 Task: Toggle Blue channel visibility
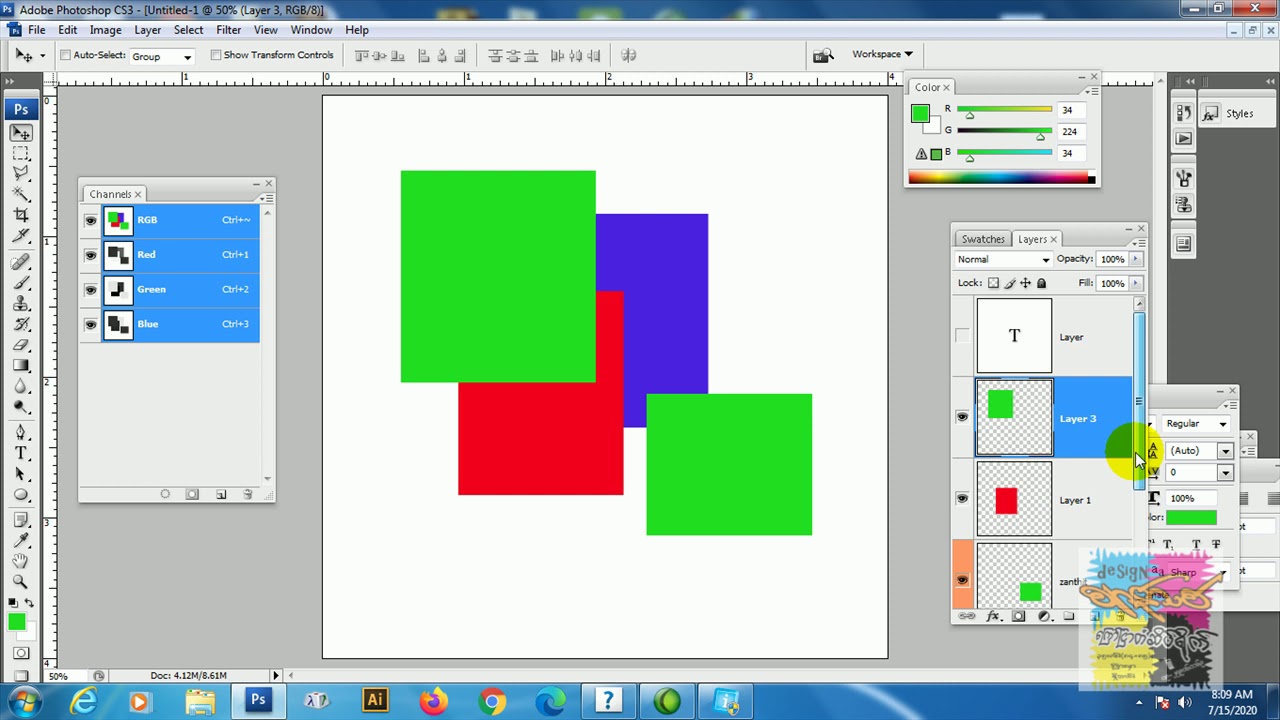click(91, 324)
